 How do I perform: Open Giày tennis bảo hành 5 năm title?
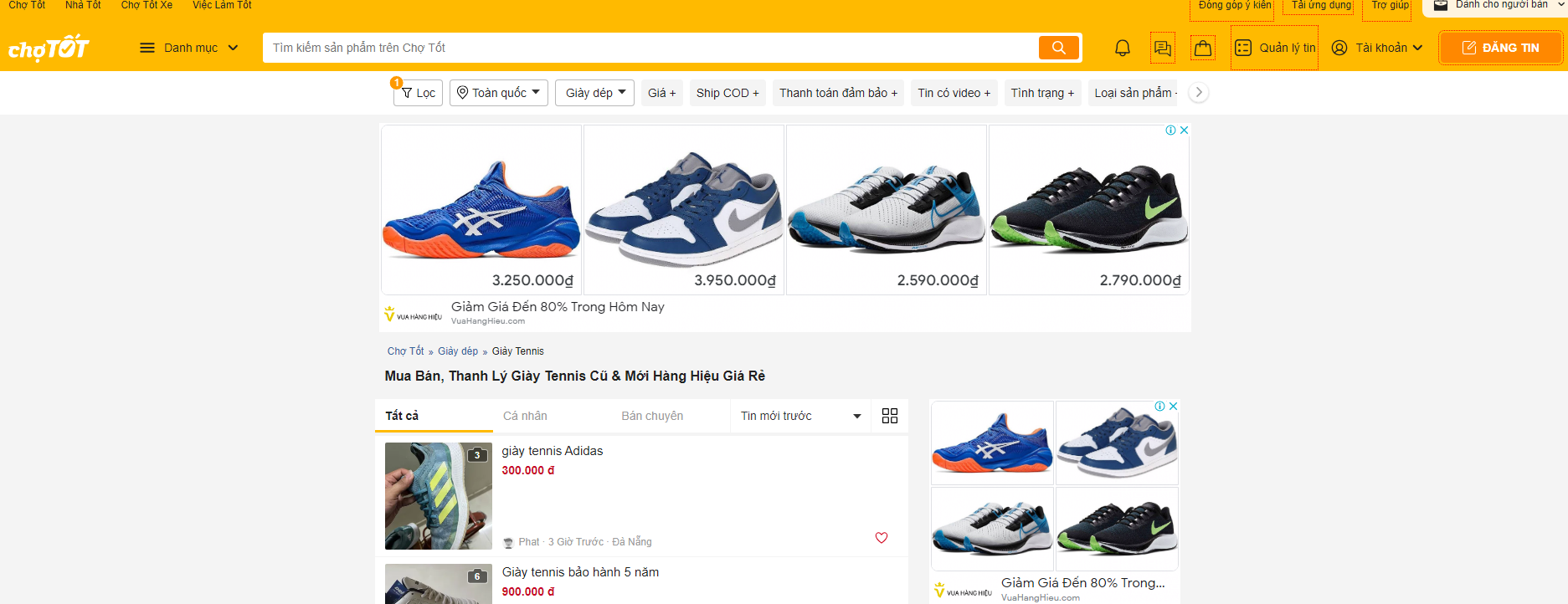click(x=580, y=572)
